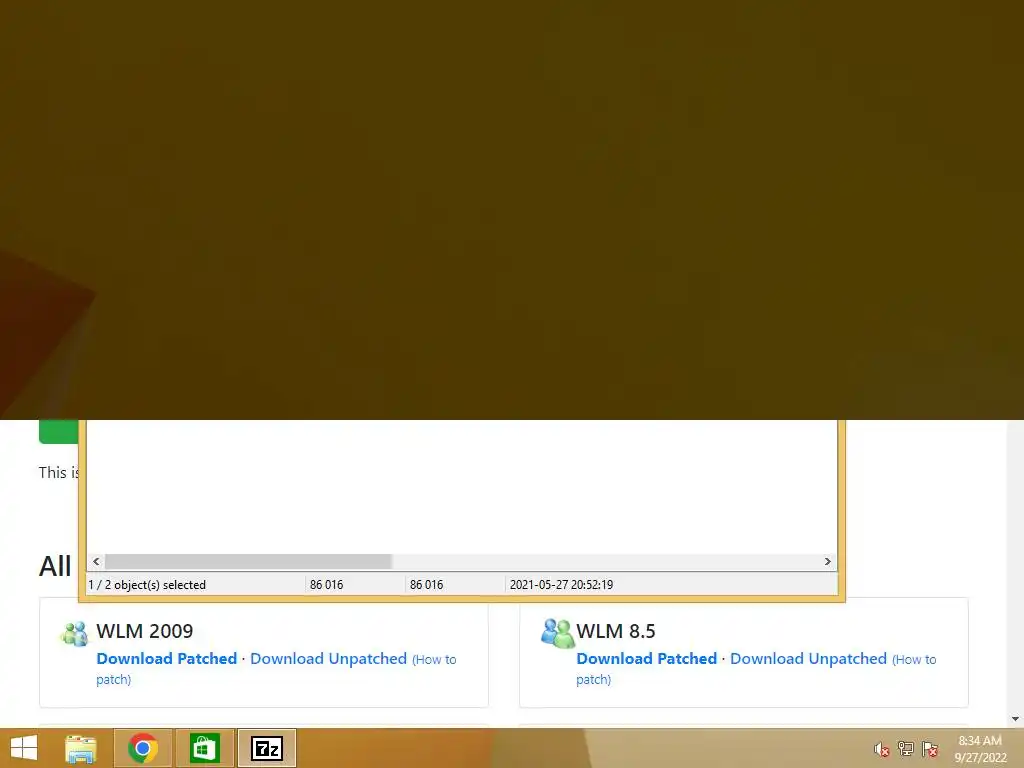This screenshot has width=1024, height=768.
Task: Click the WLM 2009 messenger icon
Action: click(x=74, y=633)
